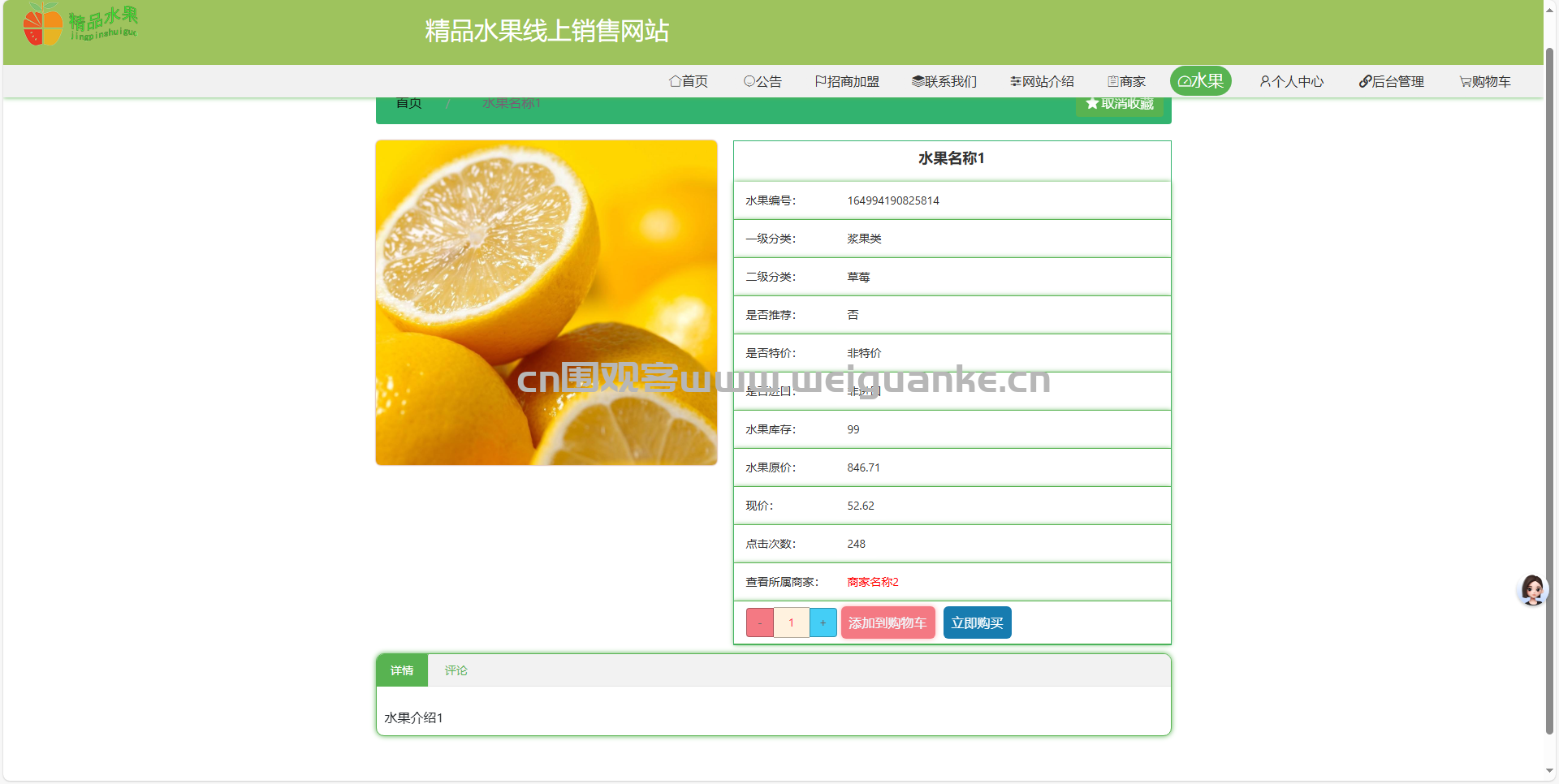Open 联系我们 contact page
Image resolution: width=1559 pixels, height=784 pixels.
click(944, 81)
